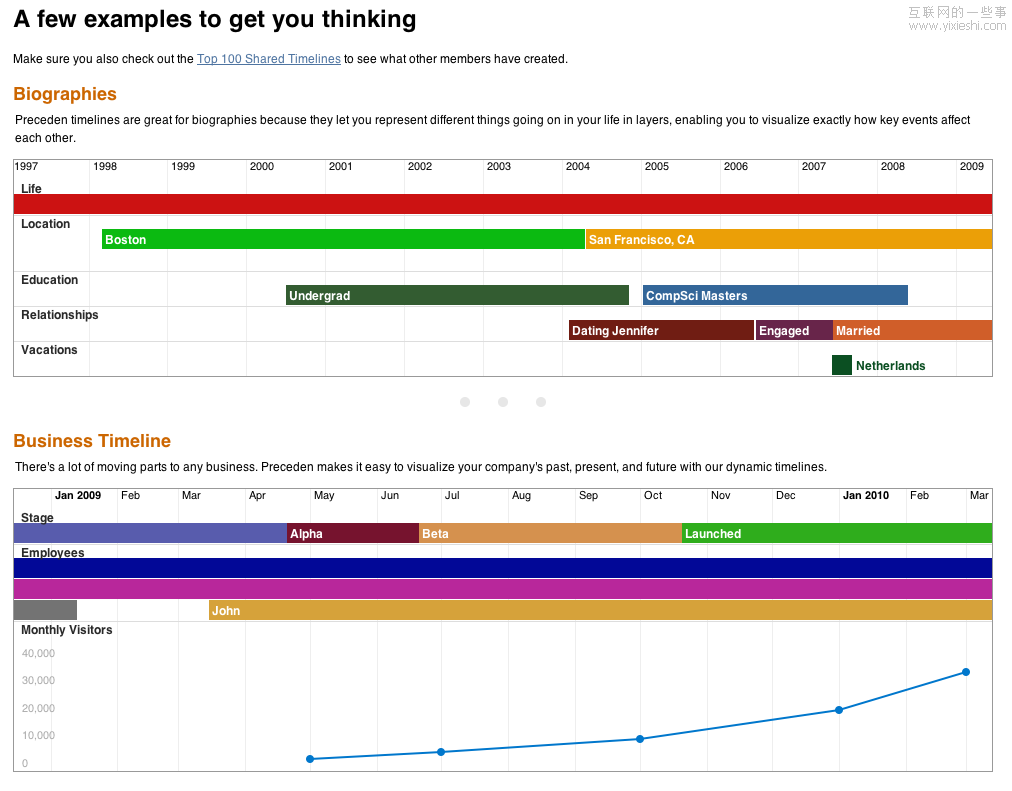Click John's employee bar
Screen dimensions: 1012x791
pyautogui.click(x=600, y=610)
